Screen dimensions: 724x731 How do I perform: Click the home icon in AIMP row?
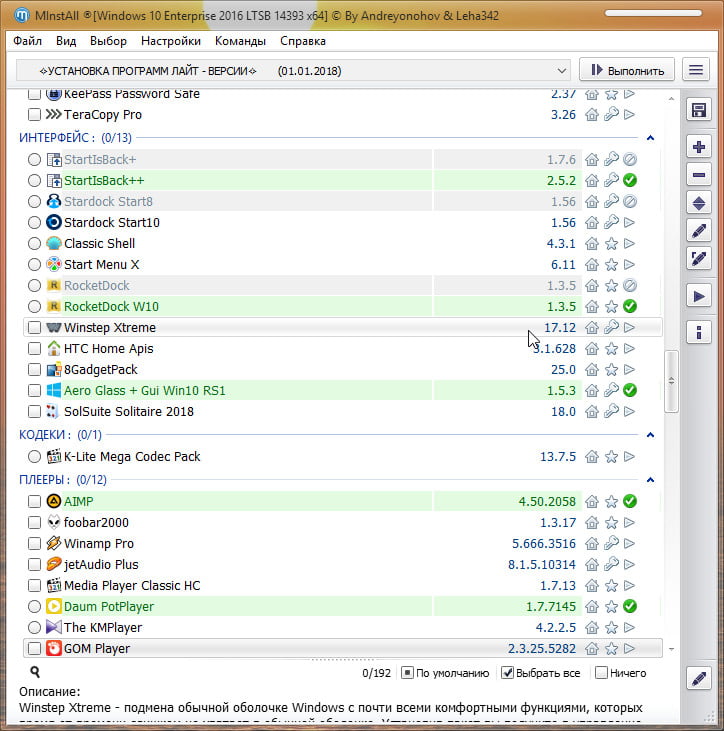pos(592,502)
